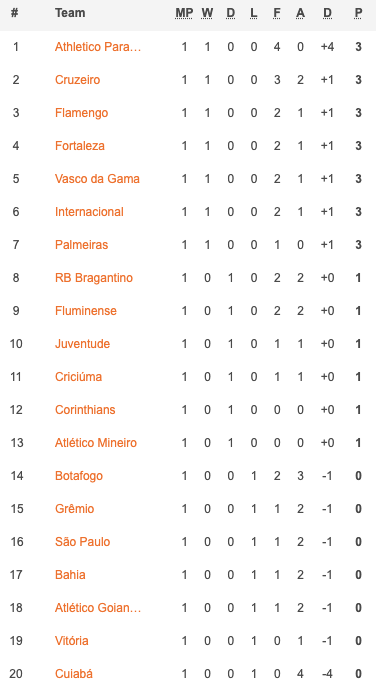
Task: Select Juventude from the table
Action: [82, 344]
